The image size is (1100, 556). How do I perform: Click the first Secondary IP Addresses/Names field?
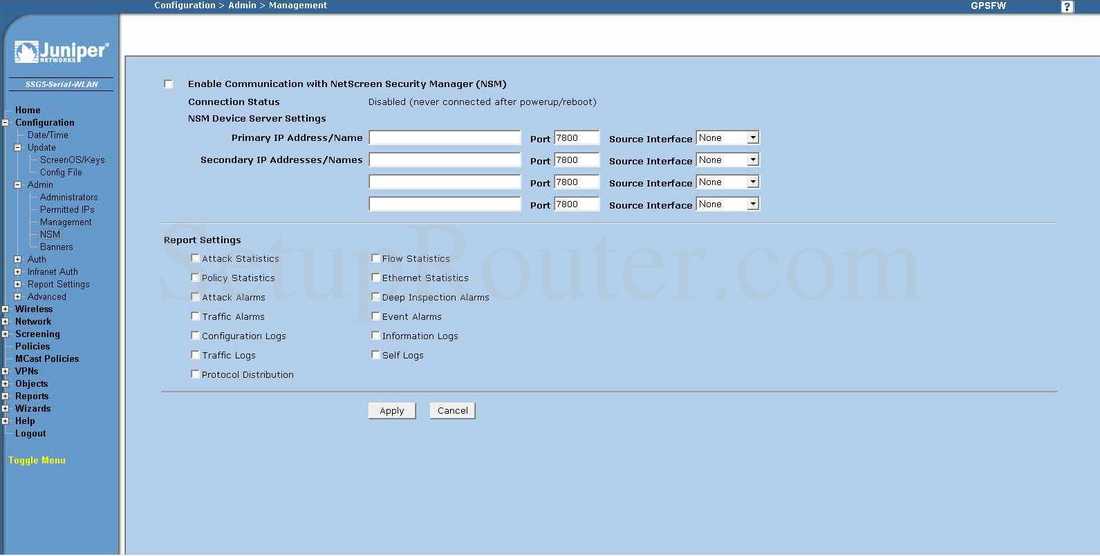pos(445,161)
